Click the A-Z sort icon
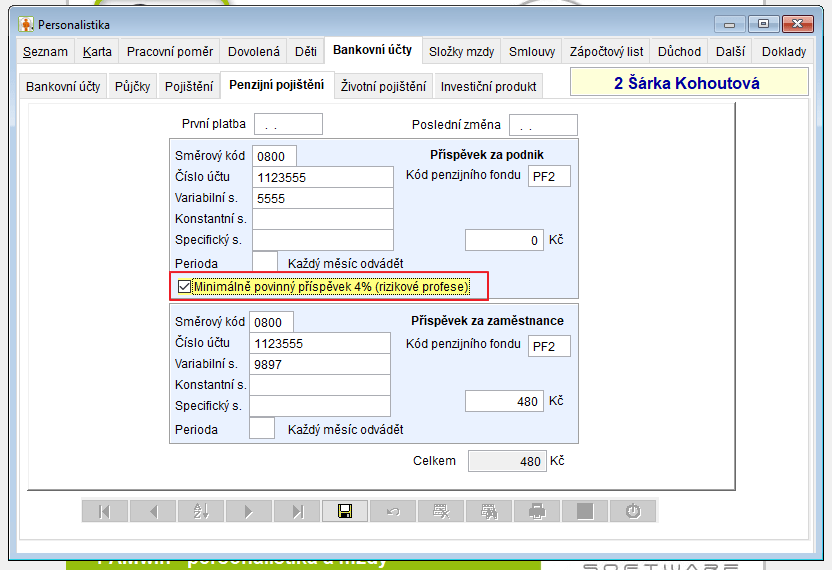The image size is (832, 570). (201, 511)
